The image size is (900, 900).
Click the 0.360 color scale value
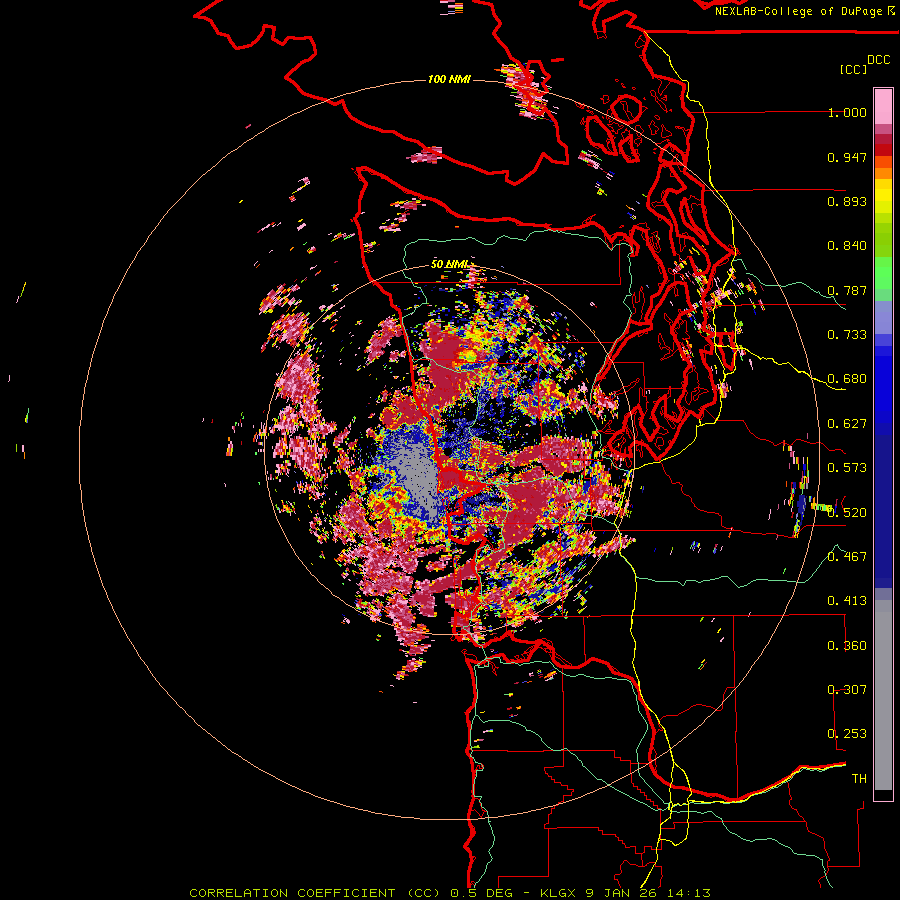click(847, 646)
